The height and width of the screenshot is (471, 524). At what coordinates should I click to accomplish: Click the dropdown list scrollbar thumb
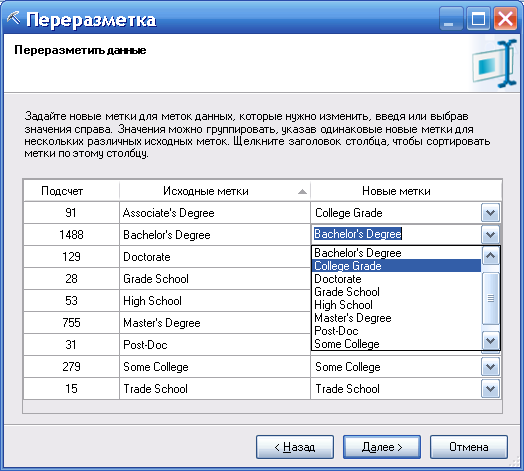[x=490, y=298]
